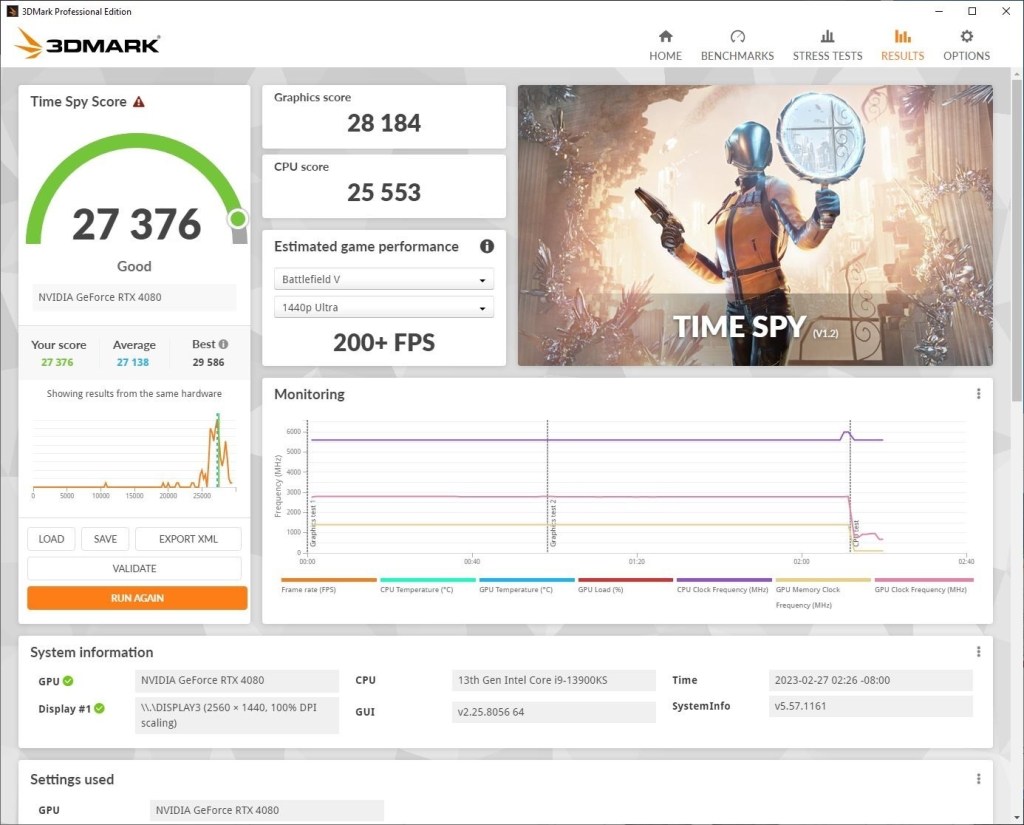Click the Stress Tests chart icon
The height and width of the screenshot is (825, 1024).
[827, 36]
